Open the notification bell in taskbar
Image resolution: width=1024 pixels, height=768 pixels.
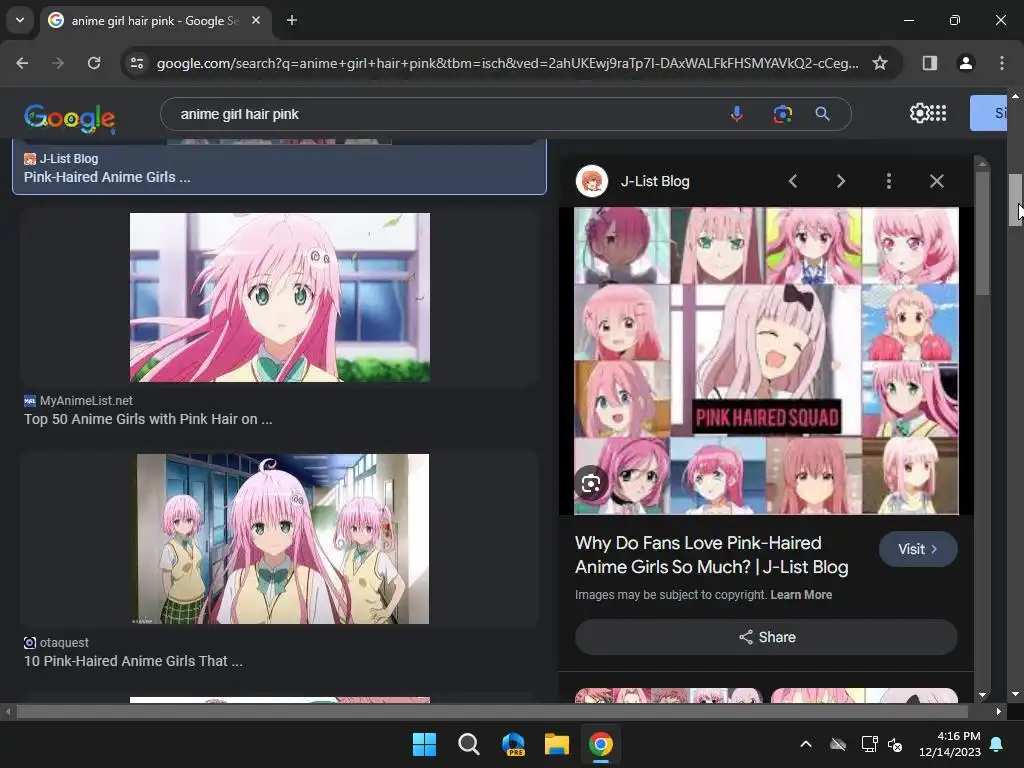coord(997,744)
